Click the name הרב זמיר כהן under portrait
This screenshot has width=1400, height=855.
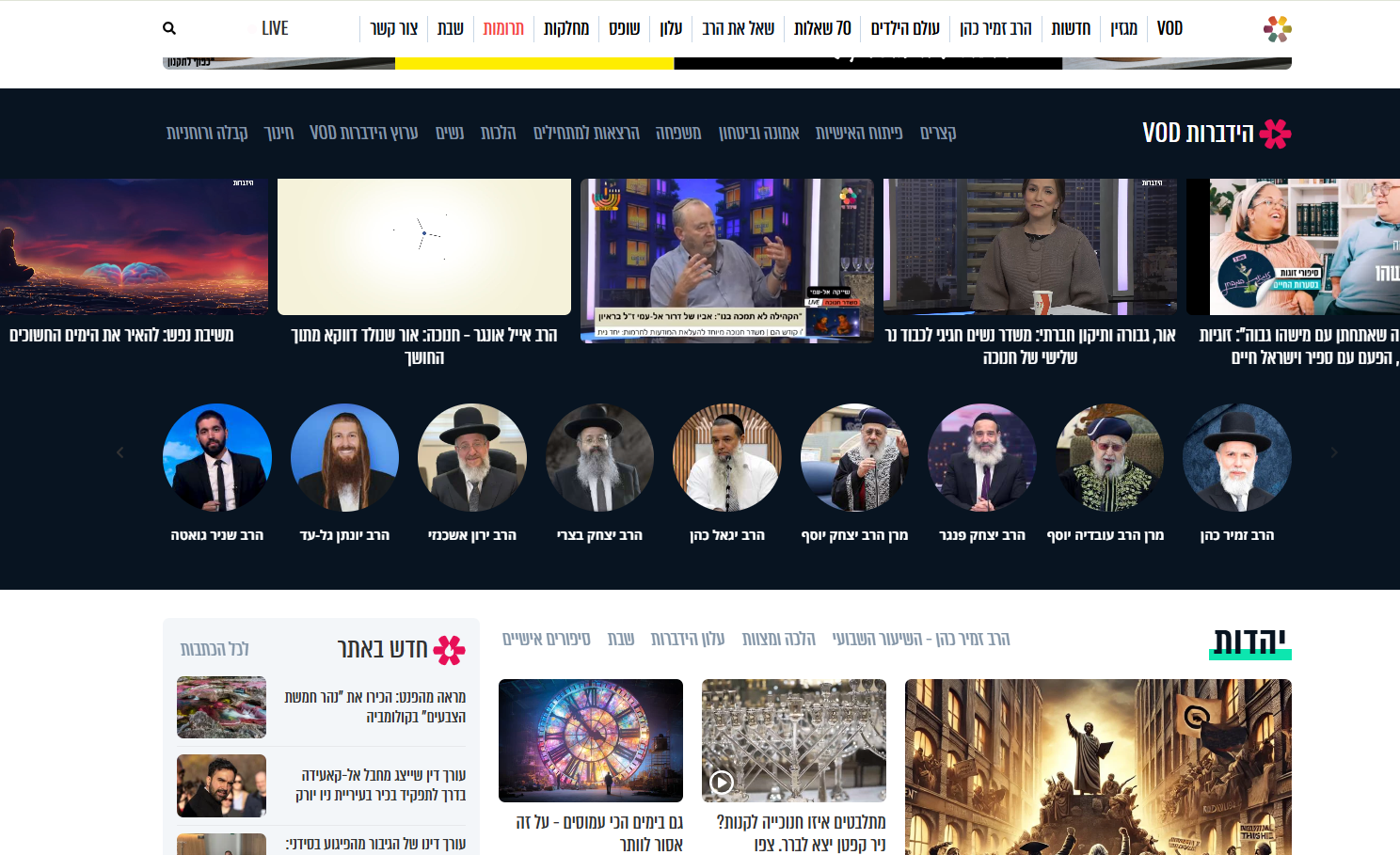pos(1237,535)
